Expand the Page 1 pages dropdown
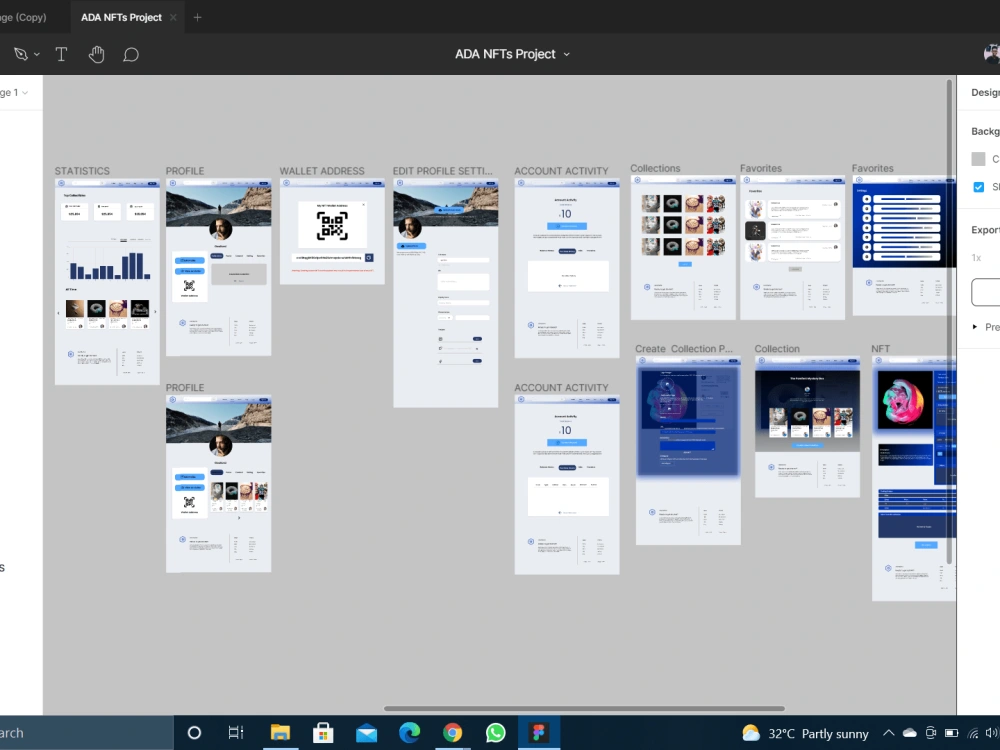This screenshot has width=1000, height=750. (25, 92)
